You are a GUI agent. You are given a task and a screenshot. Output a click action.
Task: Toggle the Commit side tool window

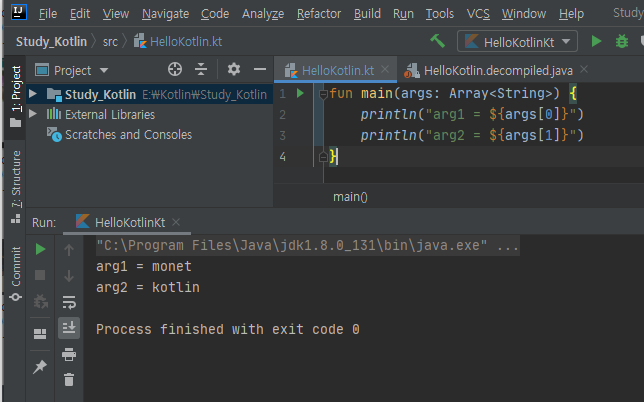(16, 273)
